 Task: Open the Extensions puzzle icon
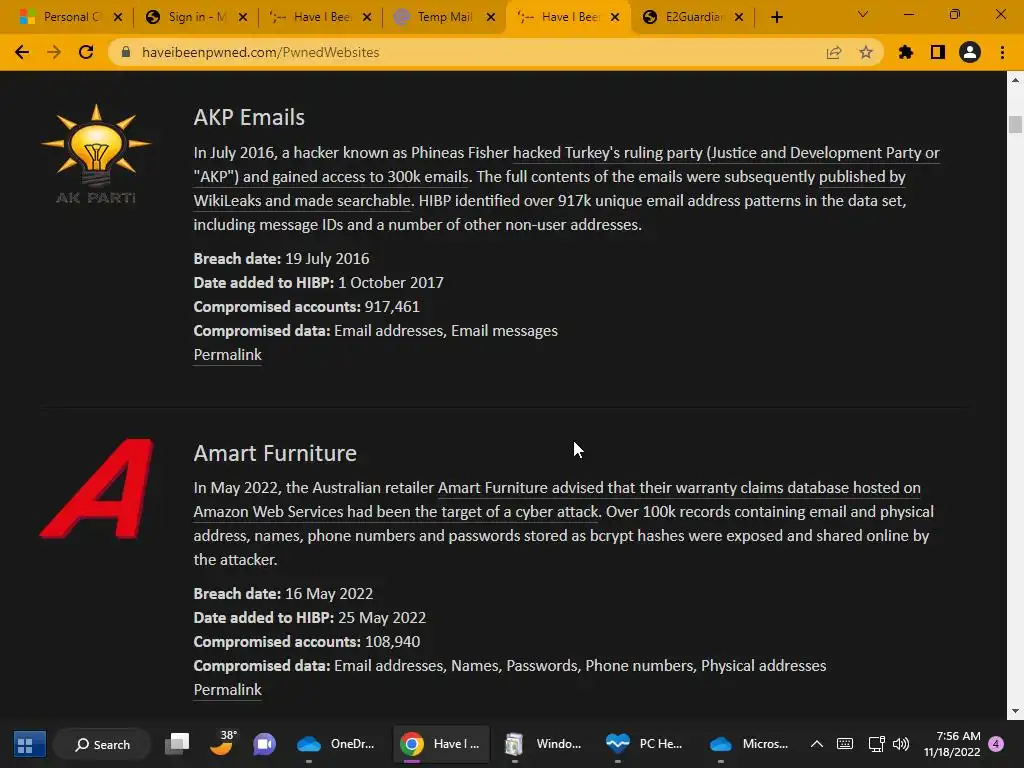(906, 52)
